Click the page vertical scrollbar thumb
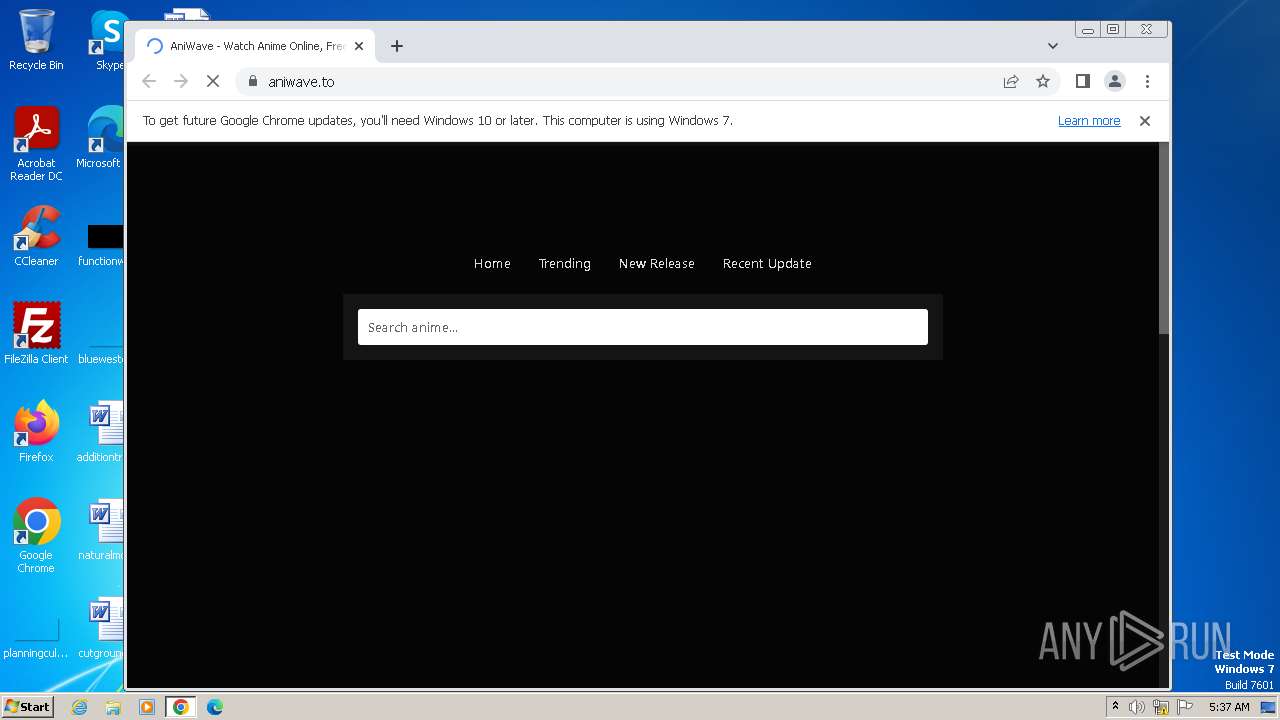Screen dimensions: 1280x720 [x=1163, y=238]
